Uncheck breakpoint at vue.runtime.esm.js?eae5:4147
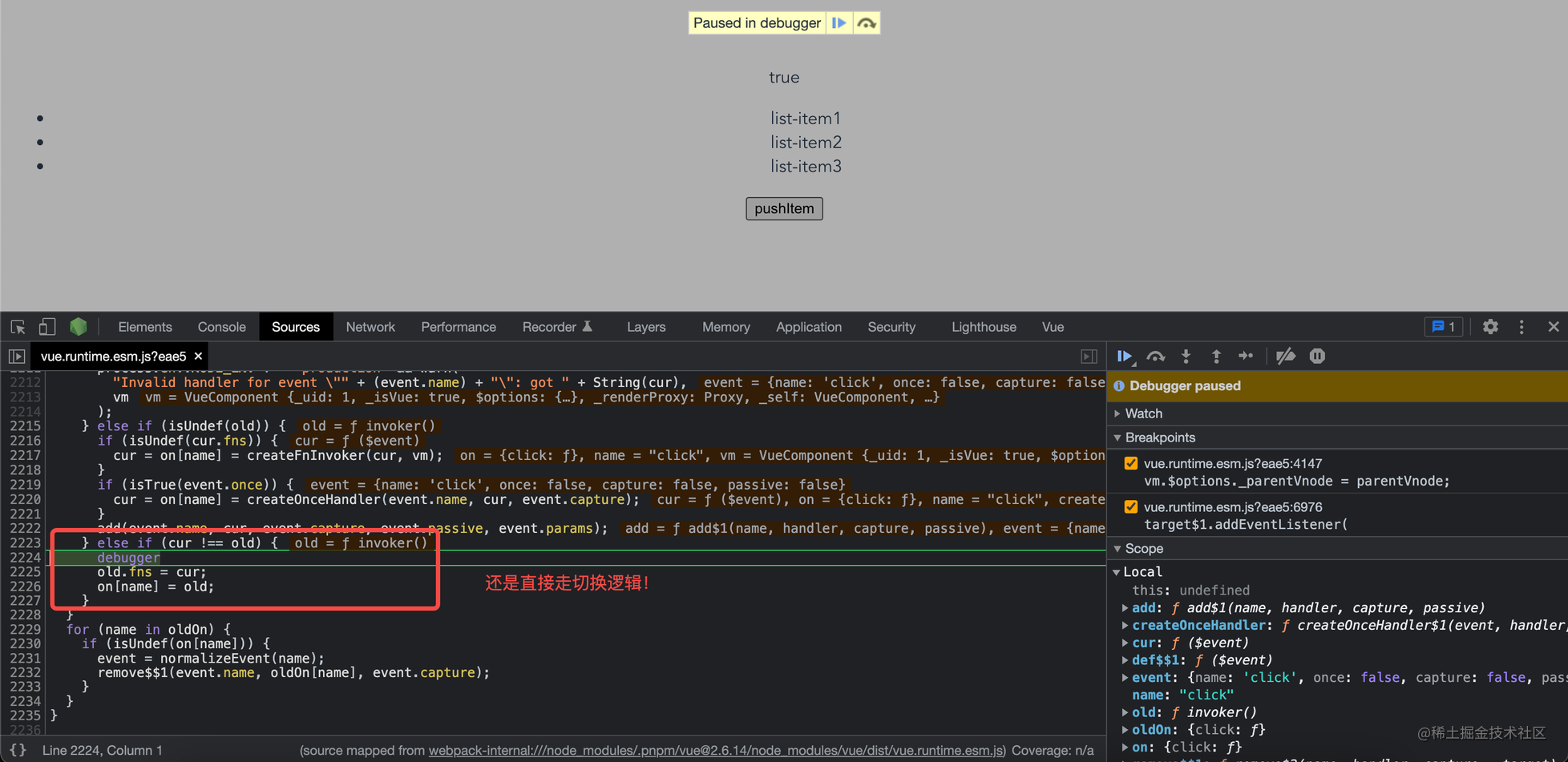The height and width of the screenshot is (762, 1568). tap(1131, 463)
